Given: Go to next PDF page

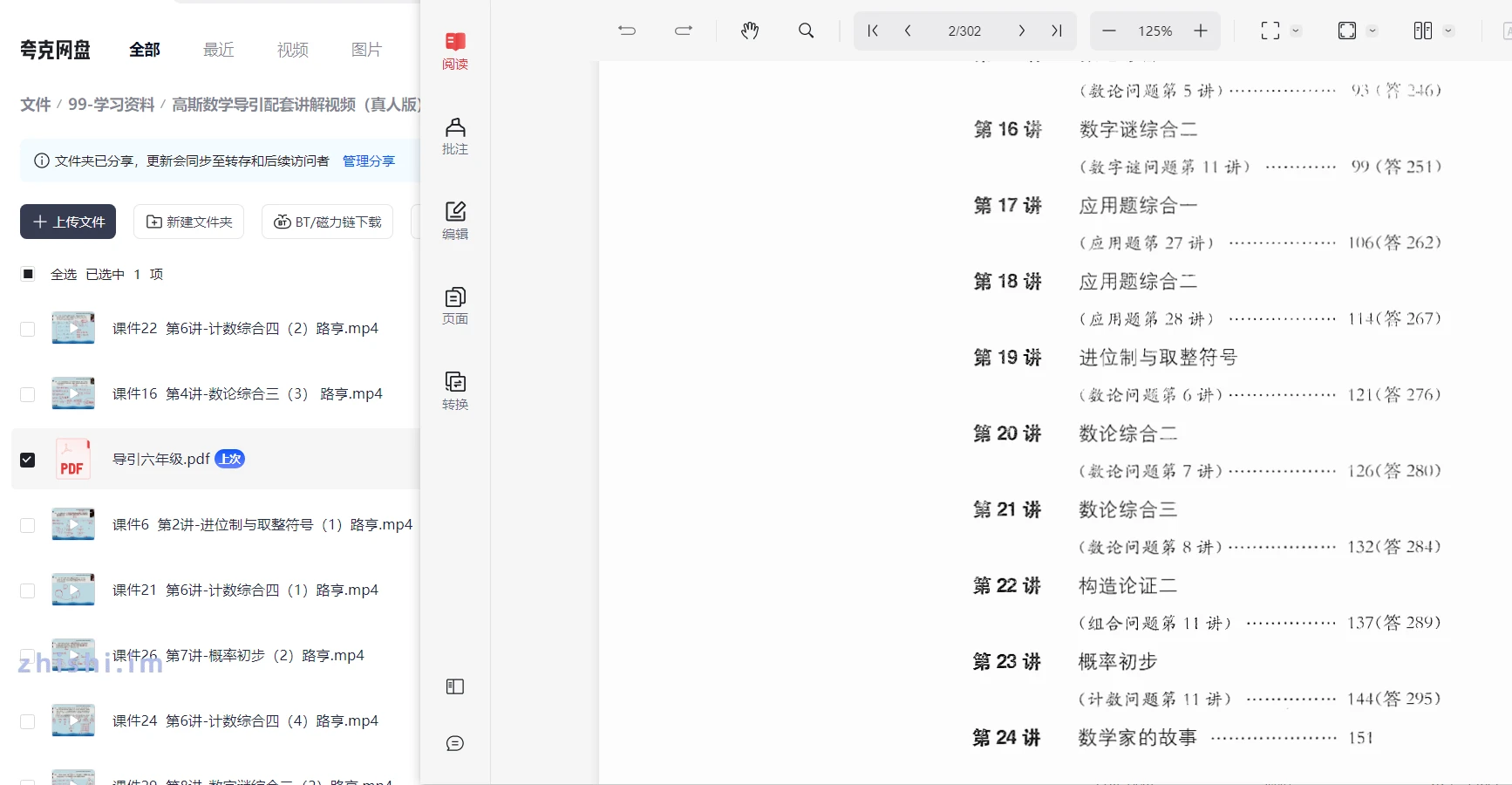Looking at the screenshot, I should [1022, 31].
